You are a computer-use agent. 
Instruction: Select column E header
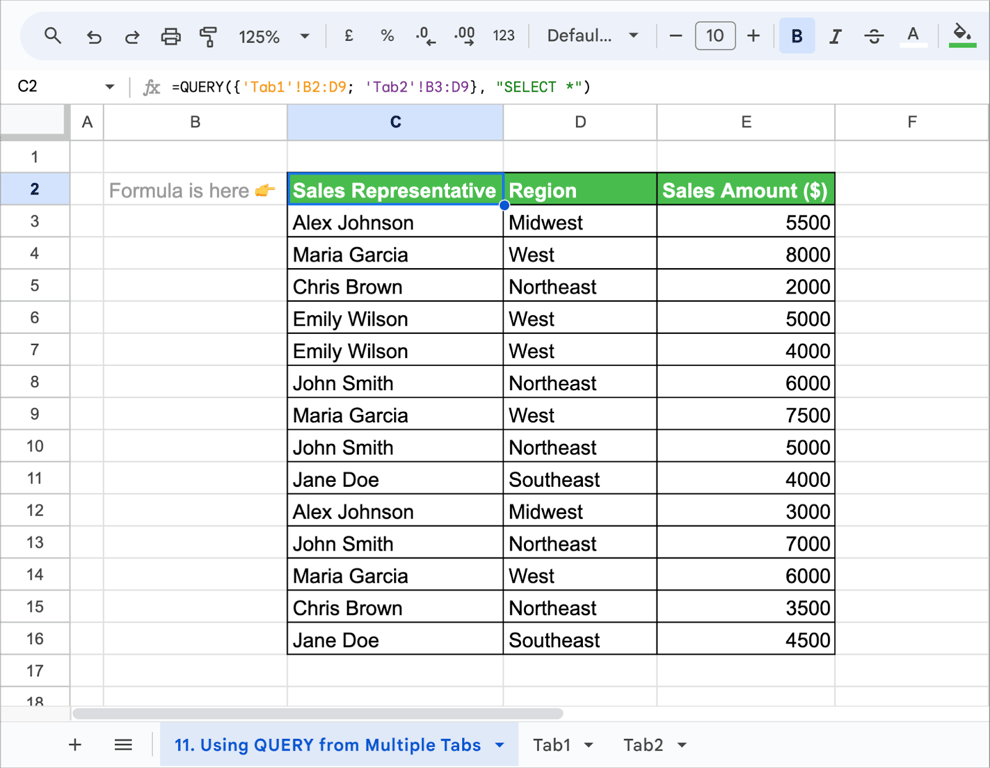[x=746, y=122]
